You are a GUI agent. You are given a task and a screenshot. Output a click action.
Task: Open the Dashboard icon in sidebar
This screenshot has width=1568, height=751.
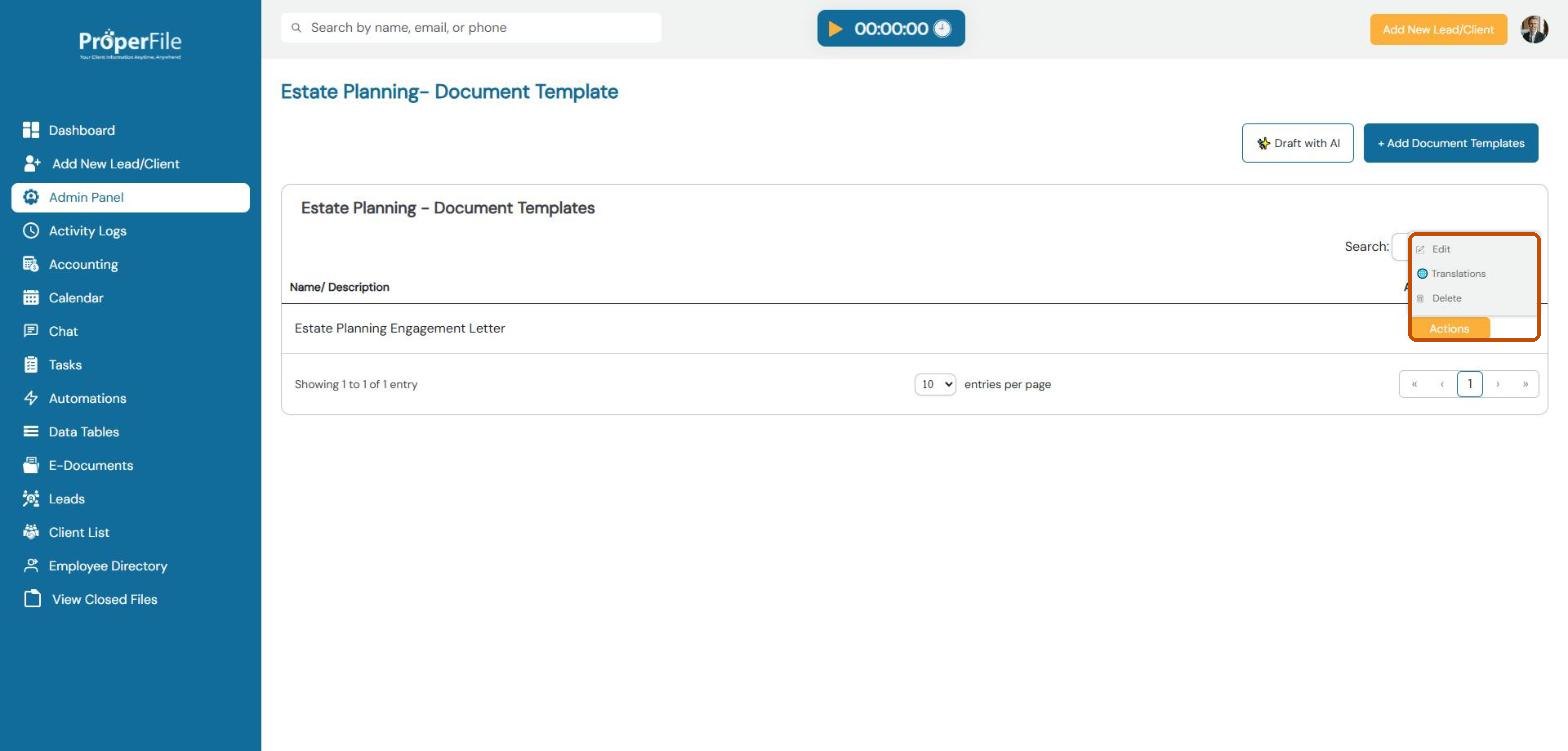[x=31, y=130]
